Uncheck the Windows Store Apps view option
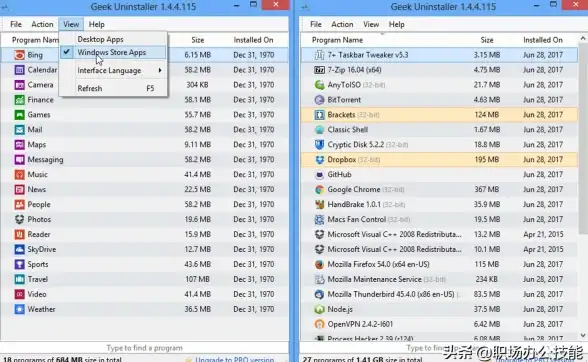Screen dimensions: 588x362 [x=112, y=53]
